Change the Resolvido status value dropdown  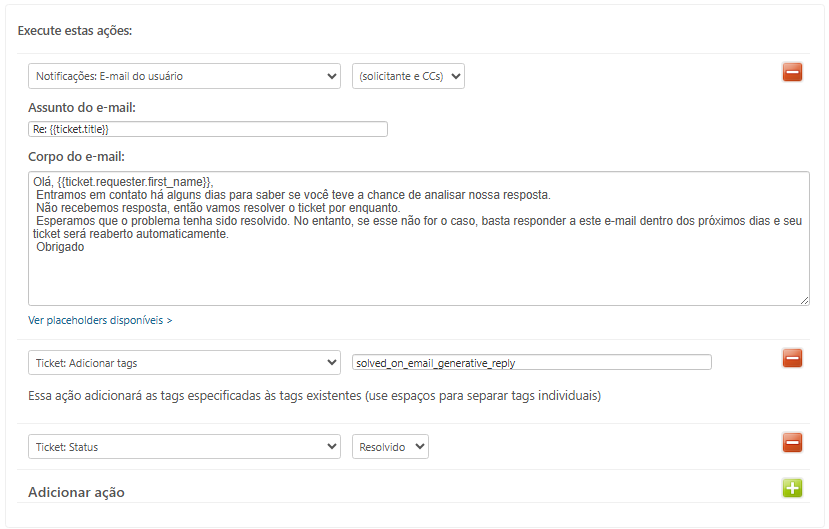pos(390,447)
